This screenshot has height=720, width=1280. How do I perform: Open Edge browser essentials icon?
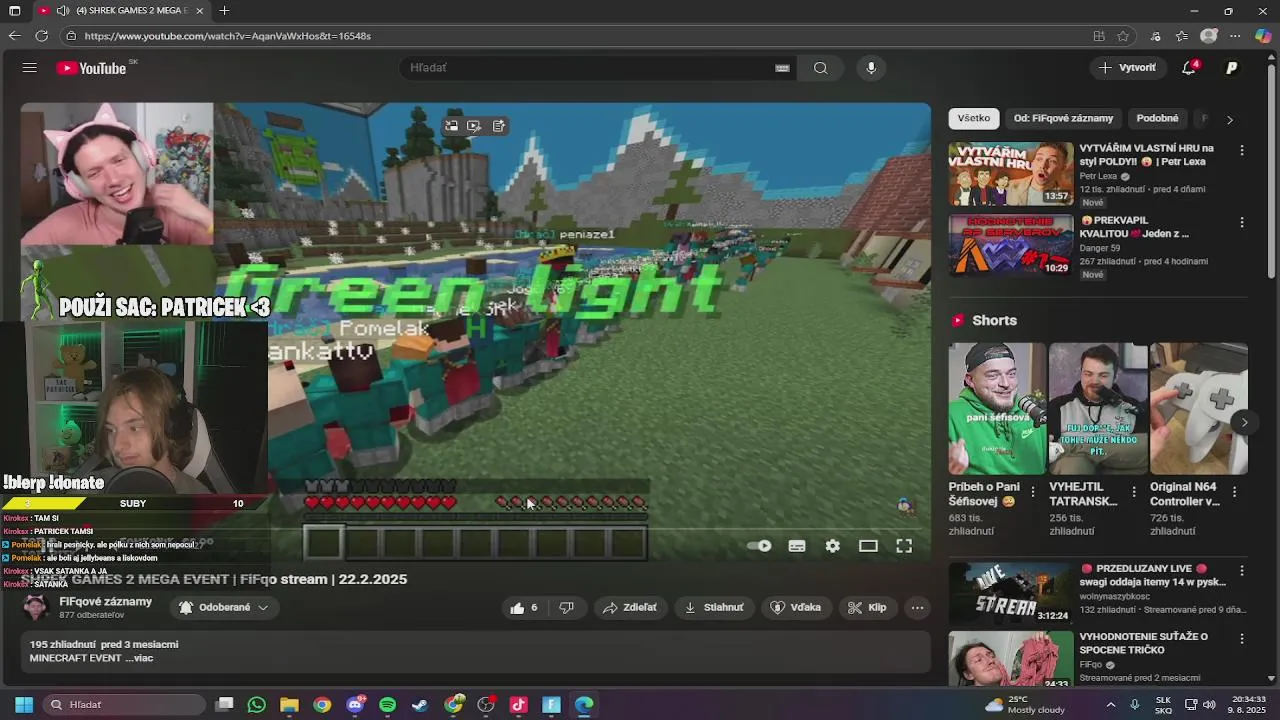[x=1156, y=36]
